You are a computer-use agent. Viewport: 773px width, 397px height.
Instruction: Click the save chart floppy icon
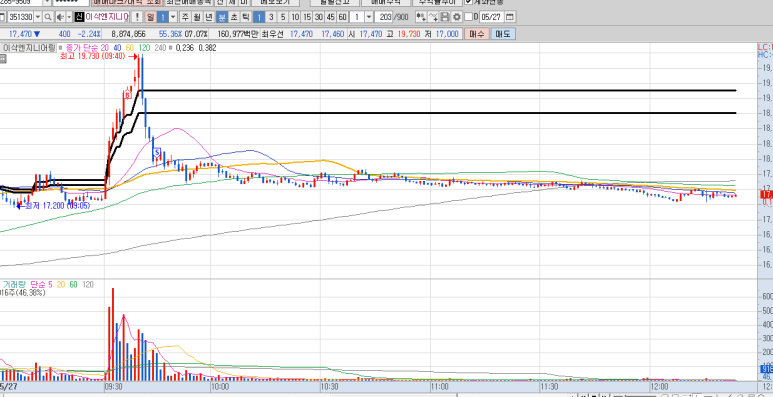[445, 17]
